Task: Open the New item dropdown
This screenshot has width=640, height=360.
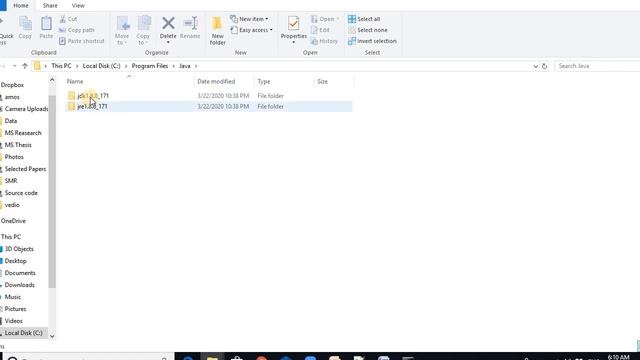Action: (x=249, y=19)
